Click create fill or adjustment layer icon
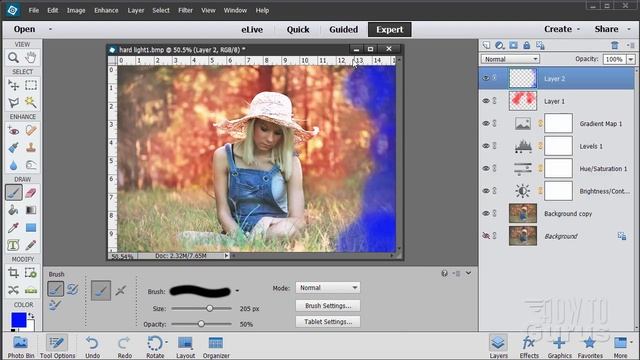 click(x=500, y=45)
